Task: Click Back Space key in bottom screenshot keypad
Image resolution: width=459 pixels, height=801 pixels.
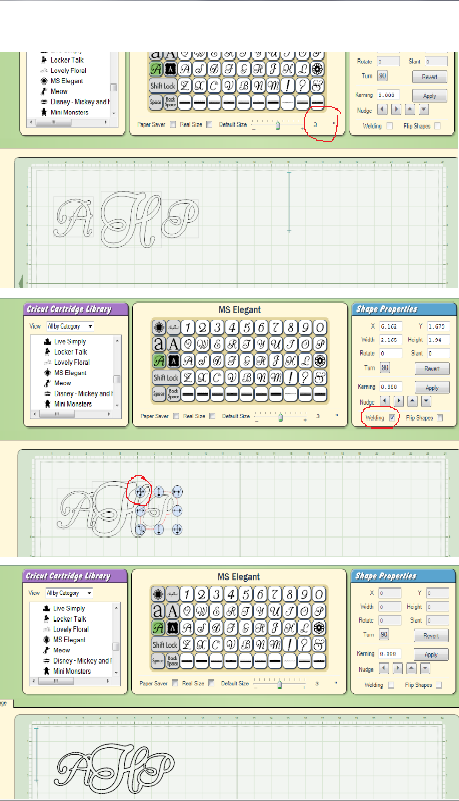Action: click(x=173, y=661)
